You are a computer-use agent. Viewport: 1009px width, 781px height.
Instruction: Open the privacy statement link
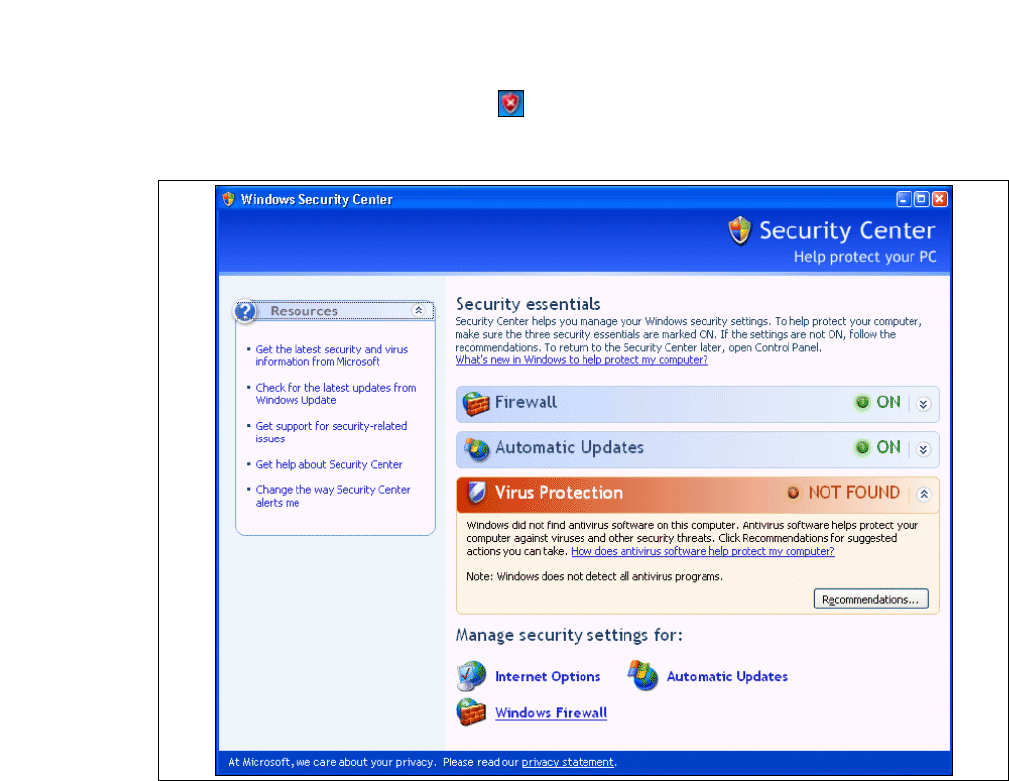click(568, 762)
